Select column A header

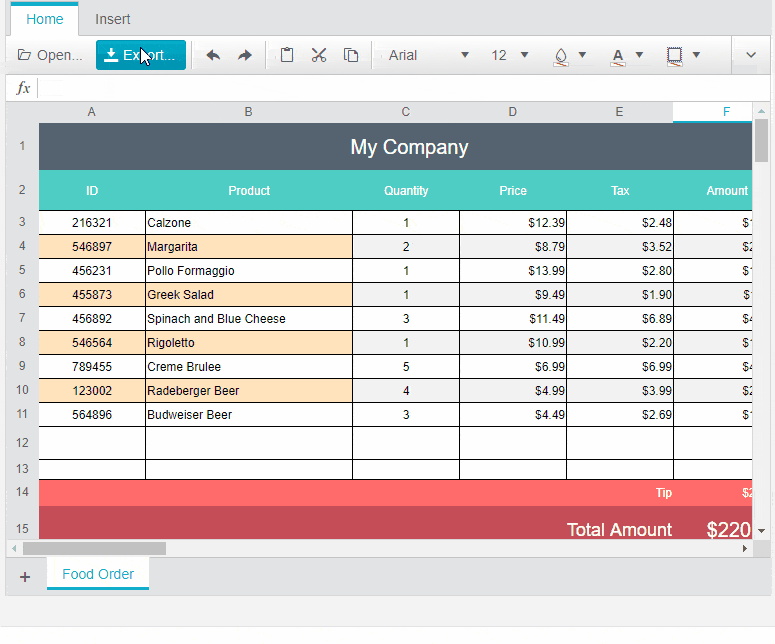91,112
